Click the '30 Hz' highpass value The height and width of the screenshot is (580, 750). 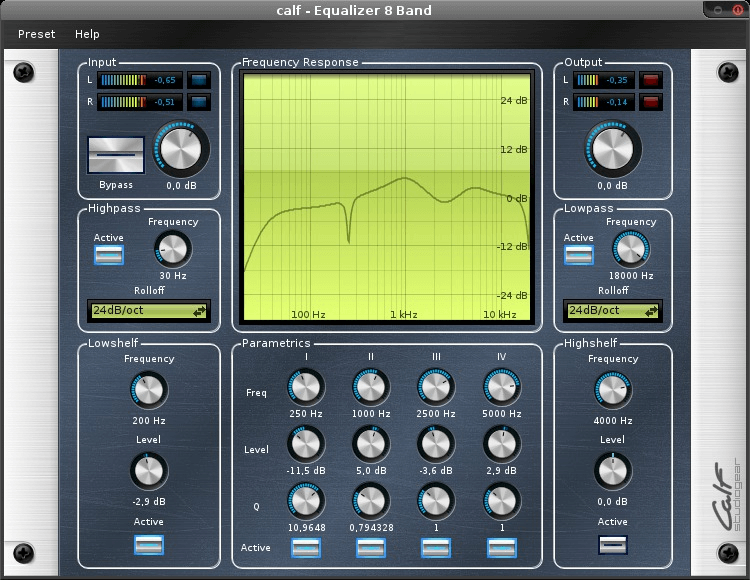173,276
